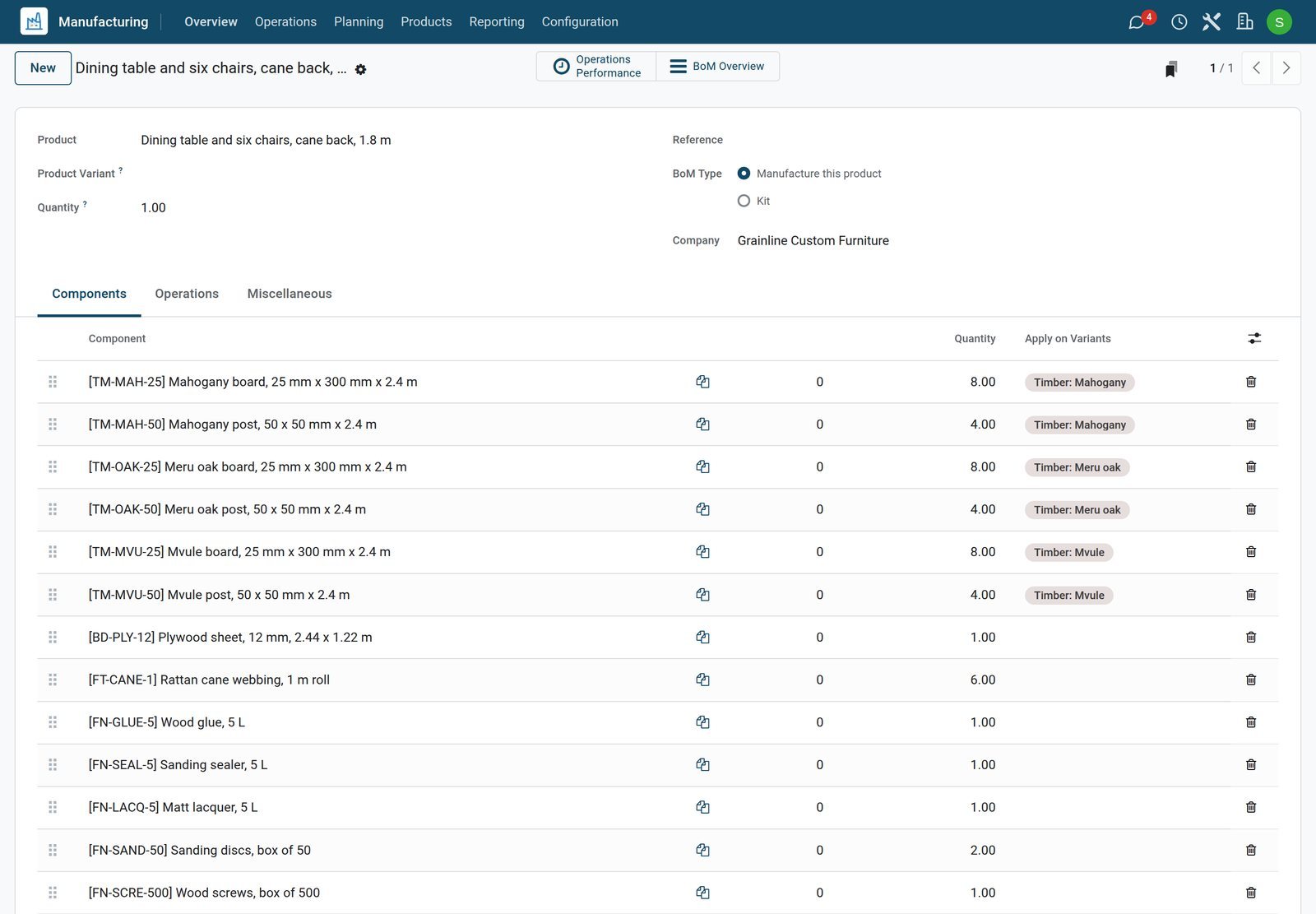1316x914 pixels.
Task: Click the company switcher building icon
Action: pos(1244,21)
